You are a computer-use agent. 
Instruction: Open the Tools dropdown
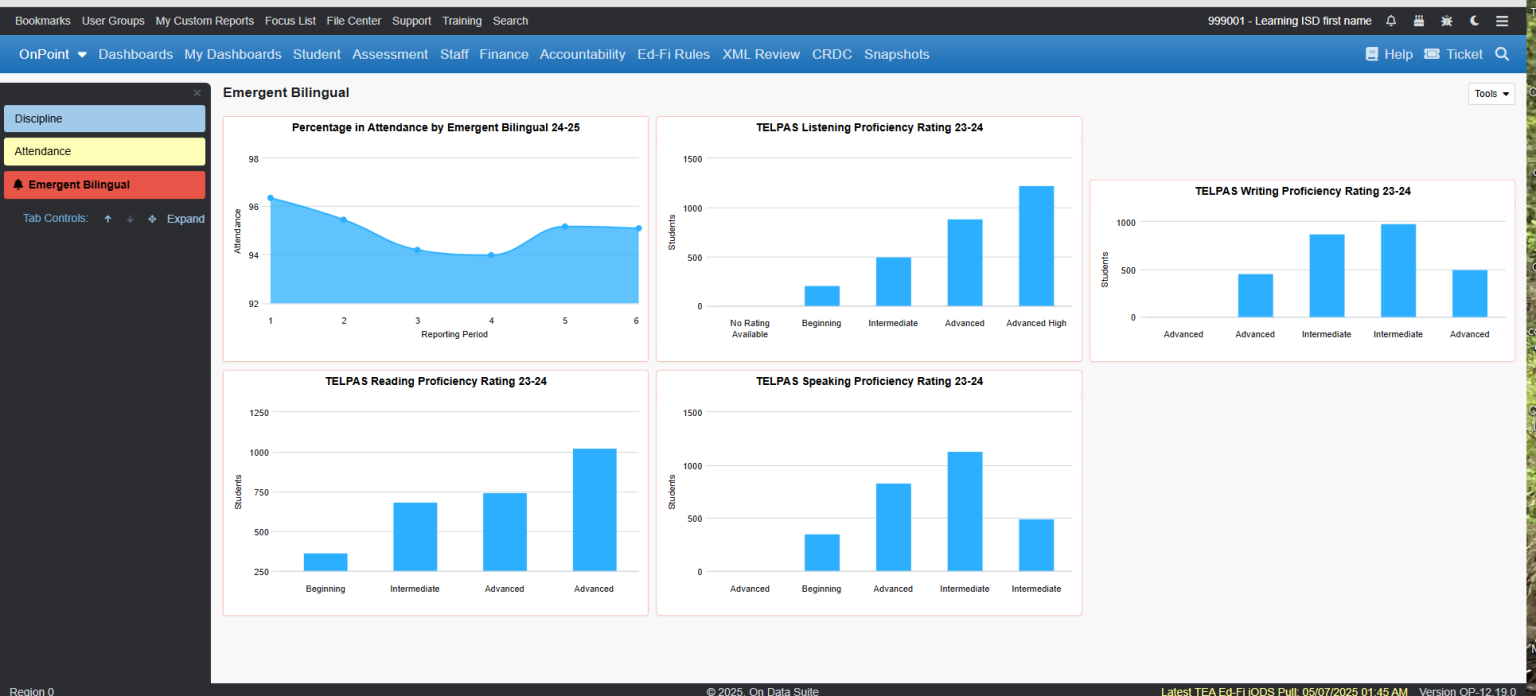coord(1490,93)
